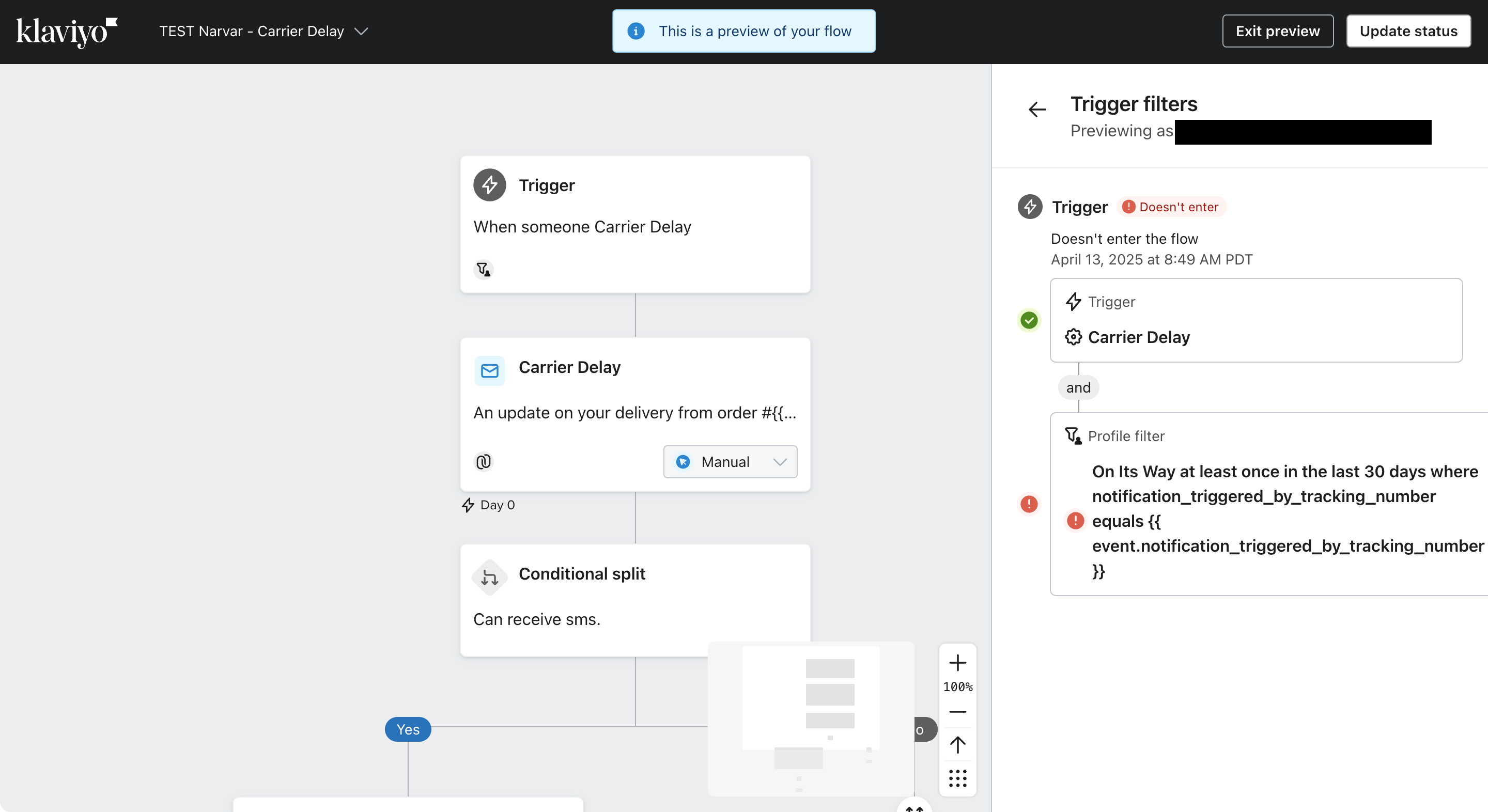The height and width of the screenshot is (812, 1488).
Task: Click the Trigger lightning icon in side panel header
Action: point(1030,207)
